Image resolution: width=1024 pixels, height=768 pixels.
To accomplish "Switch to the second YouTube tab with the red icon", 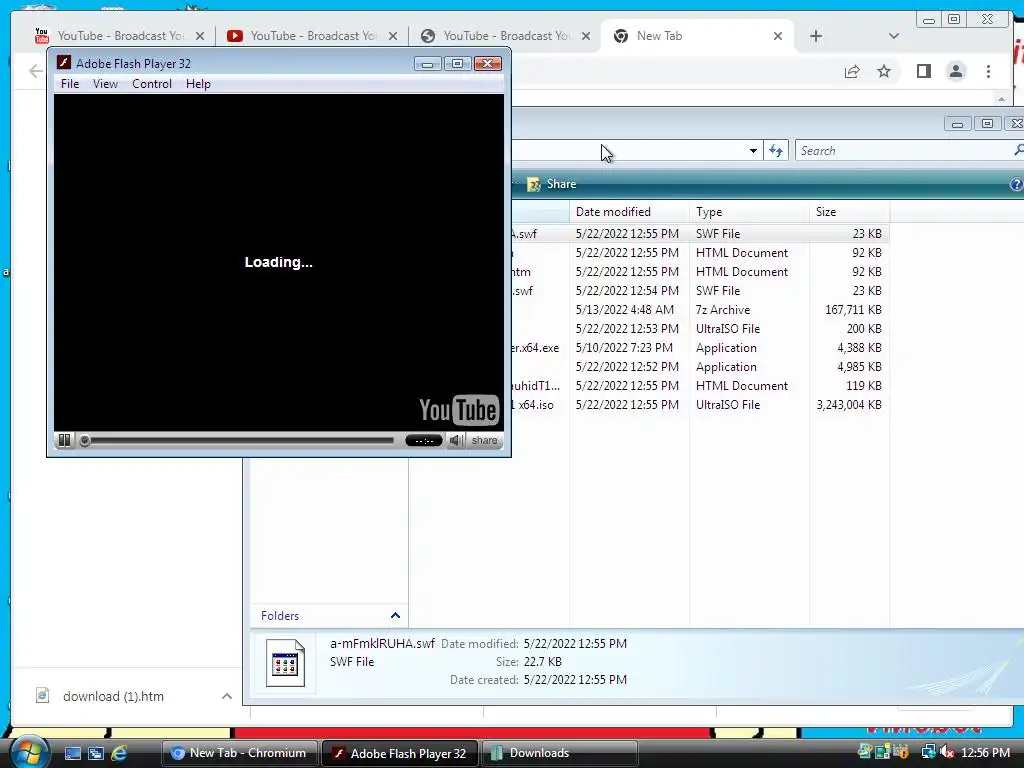I will pos(312,36).
